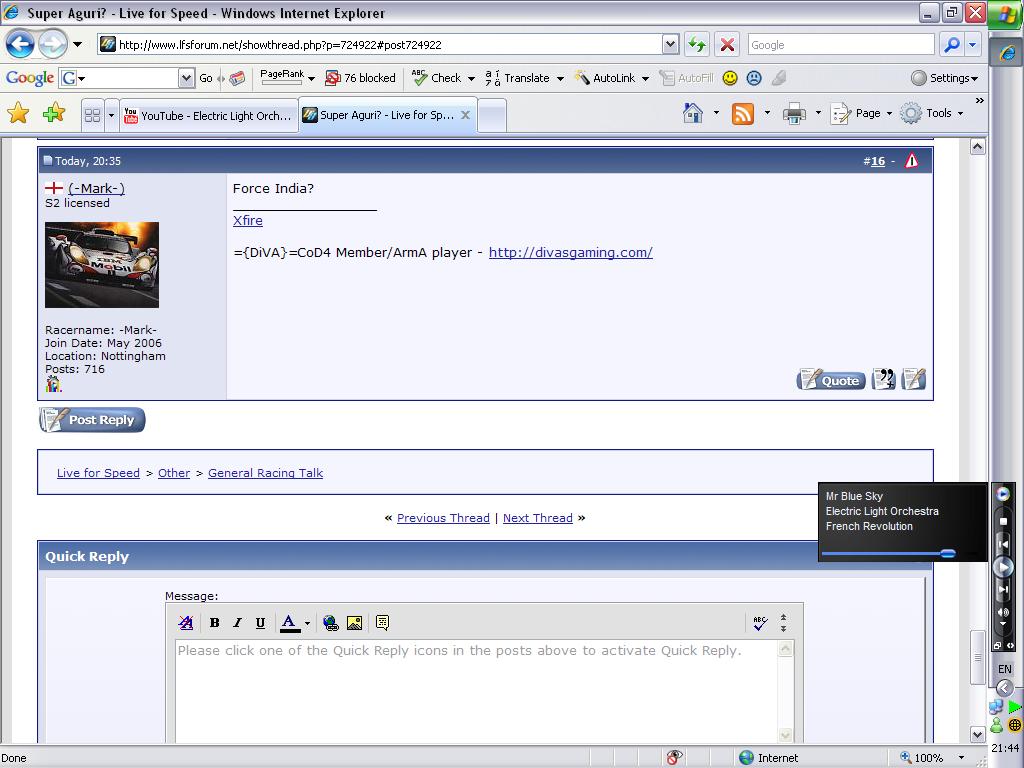Open the zoom level dropdown arrow
1024x768 pixels.
(961, 758)
